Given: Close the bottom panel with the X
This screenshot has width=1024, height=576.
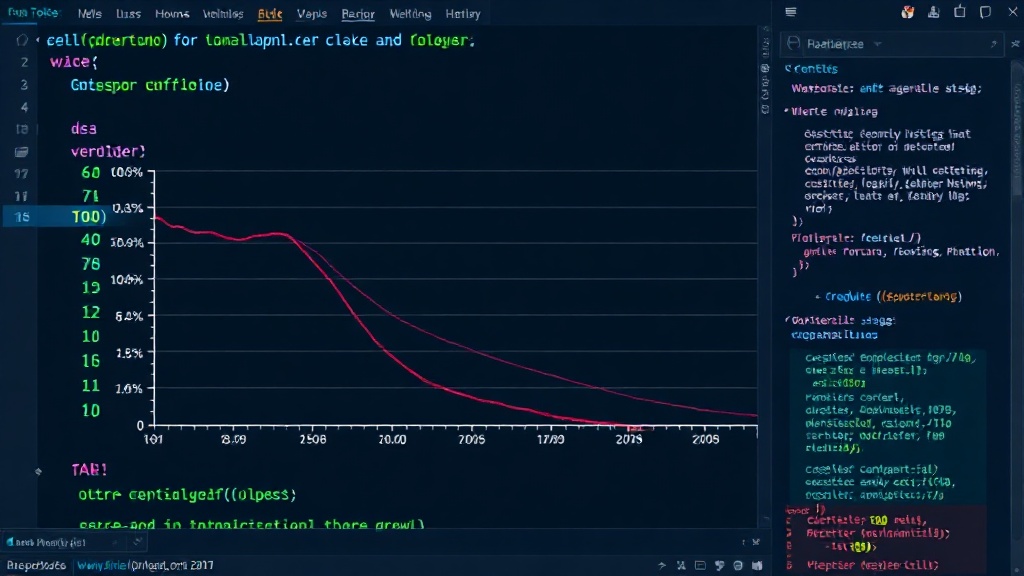Looking at the screenshot, I should pos(756,542).
